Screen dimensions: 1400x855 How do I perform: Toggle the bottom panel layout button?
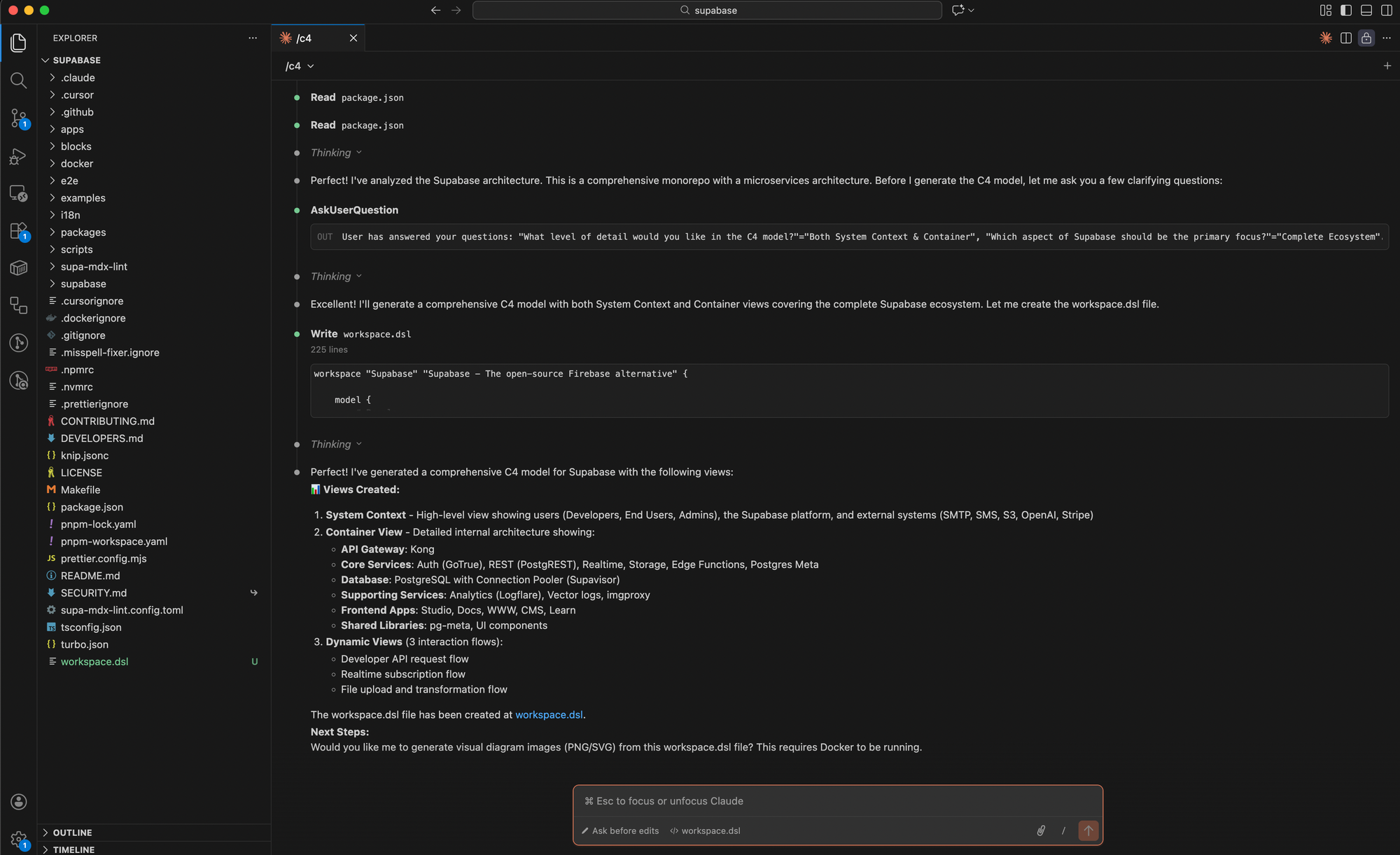[x=1366, y=11]
